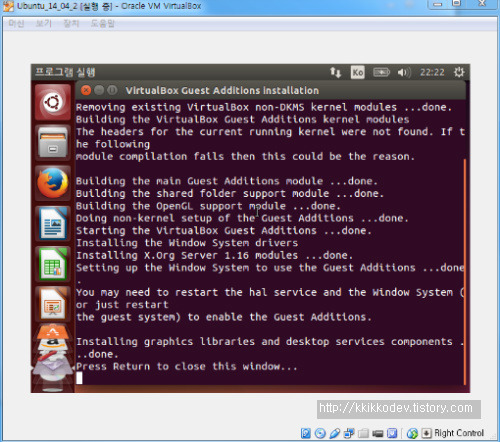Viewport: 500px width, 442px height.
Task: Click the terminal's orange vertical scrollbar
Action: click(464, 272)
